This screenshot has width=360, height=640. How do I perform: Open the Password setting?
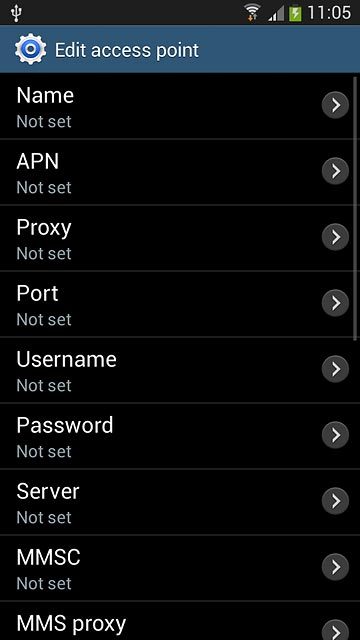tap(180, 436)
